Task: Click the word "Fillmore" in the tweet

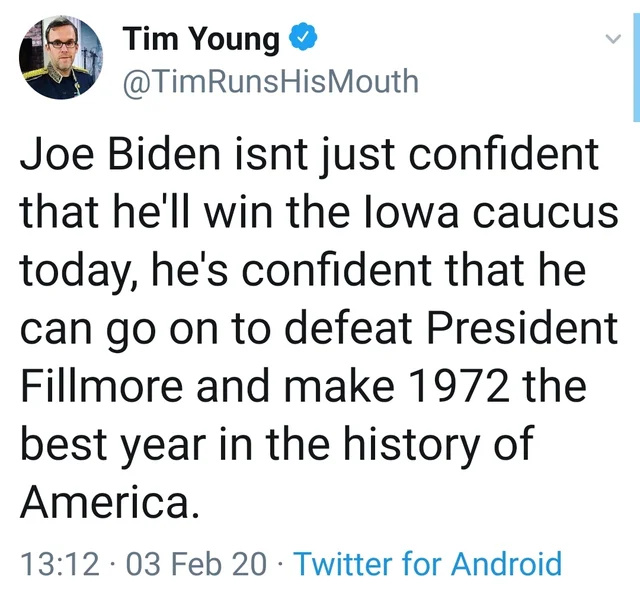Action: [x=102, y=386]
